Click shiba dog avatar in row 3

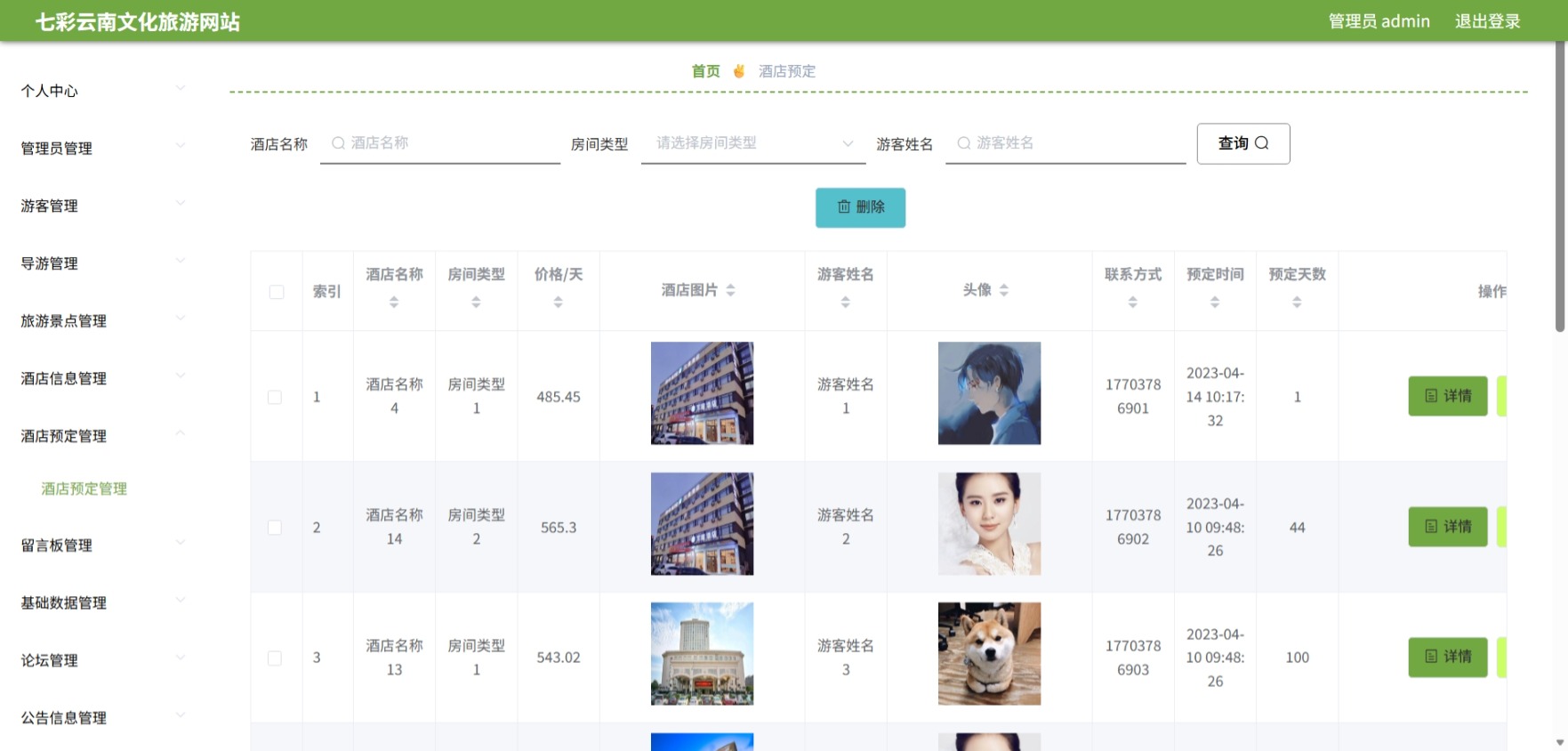coord(989,654)
